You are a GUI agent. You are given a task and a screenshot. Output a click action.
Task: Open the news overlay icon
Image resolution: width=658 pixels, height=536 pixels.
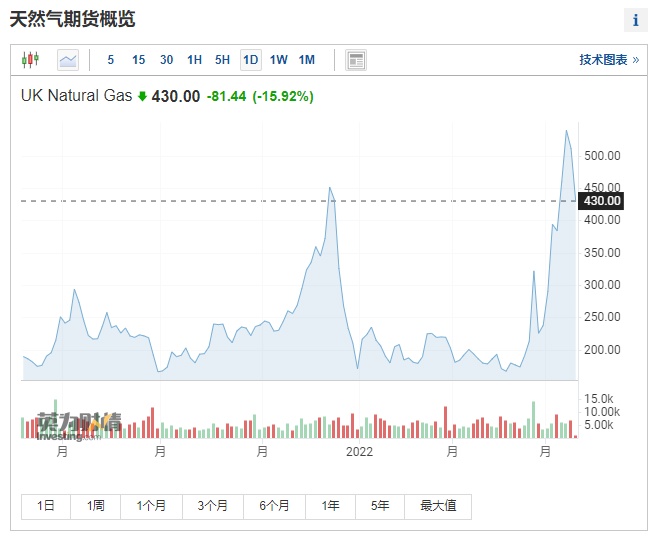[356, 60]
